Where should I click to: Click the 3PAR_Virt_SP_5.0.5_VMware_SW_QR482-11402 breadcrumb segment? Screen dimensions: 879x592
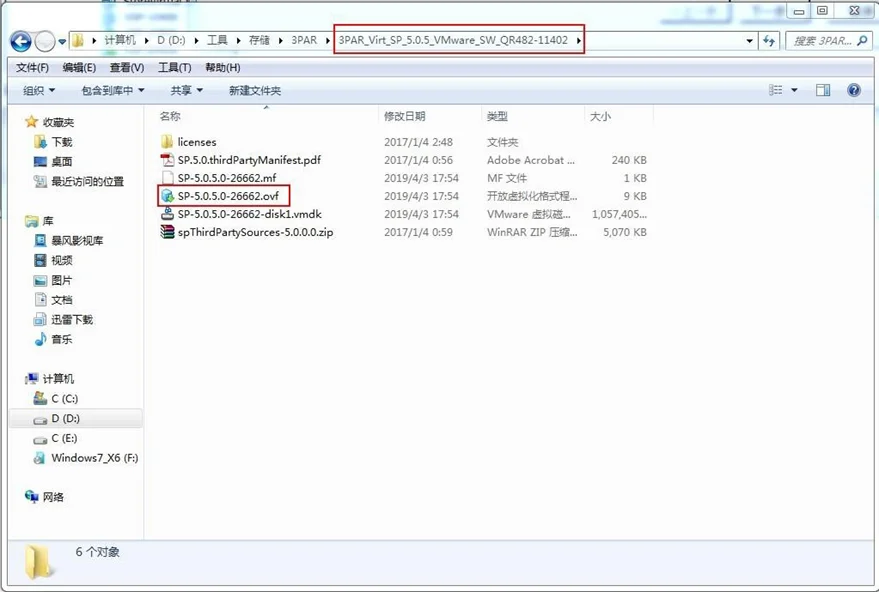click(453, 40)
